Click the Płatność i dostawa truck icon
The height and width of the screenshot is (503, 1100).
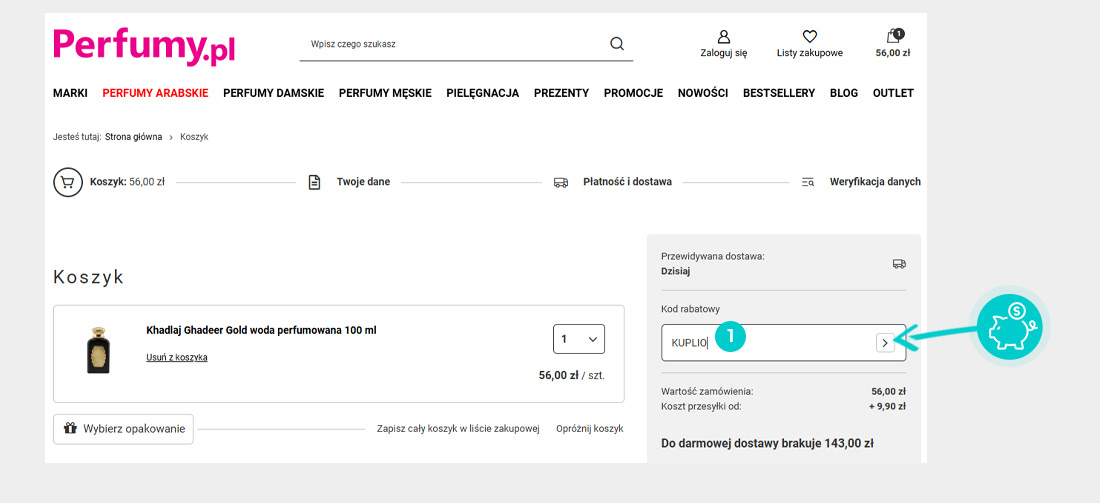tap(561, 182)
